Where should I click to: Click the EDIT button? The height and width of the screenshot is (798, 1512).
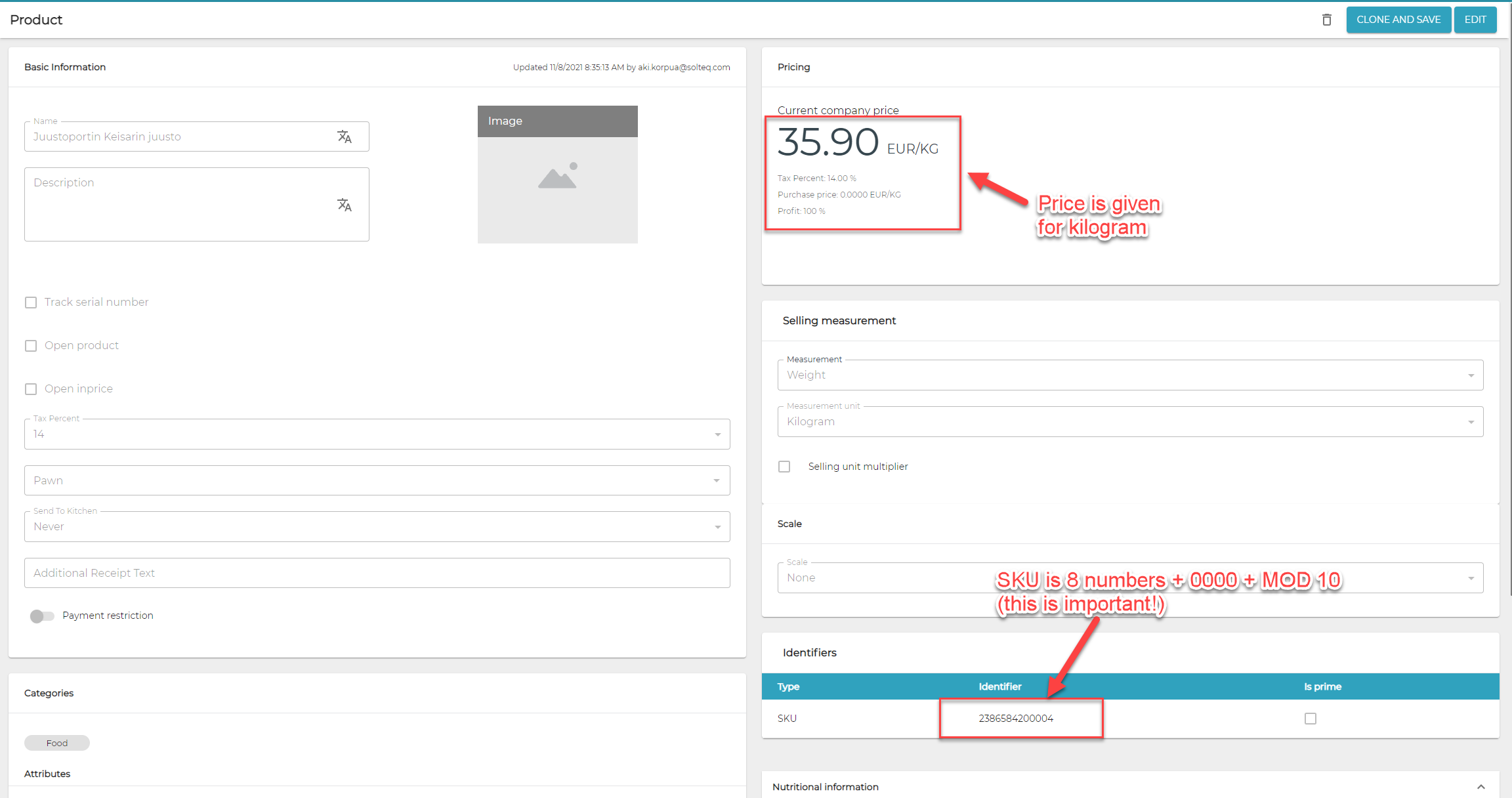[1475, 20]
